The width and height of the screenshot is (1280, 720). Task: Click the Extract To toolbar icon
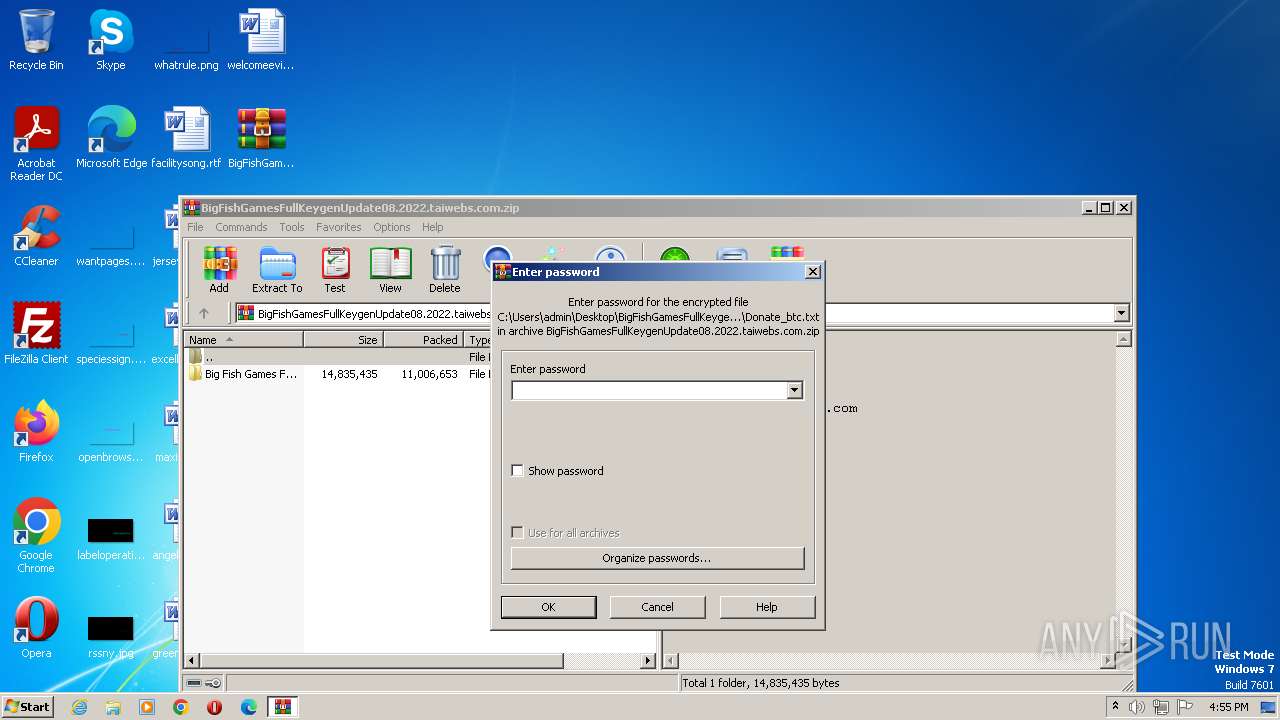coord(277,270)
